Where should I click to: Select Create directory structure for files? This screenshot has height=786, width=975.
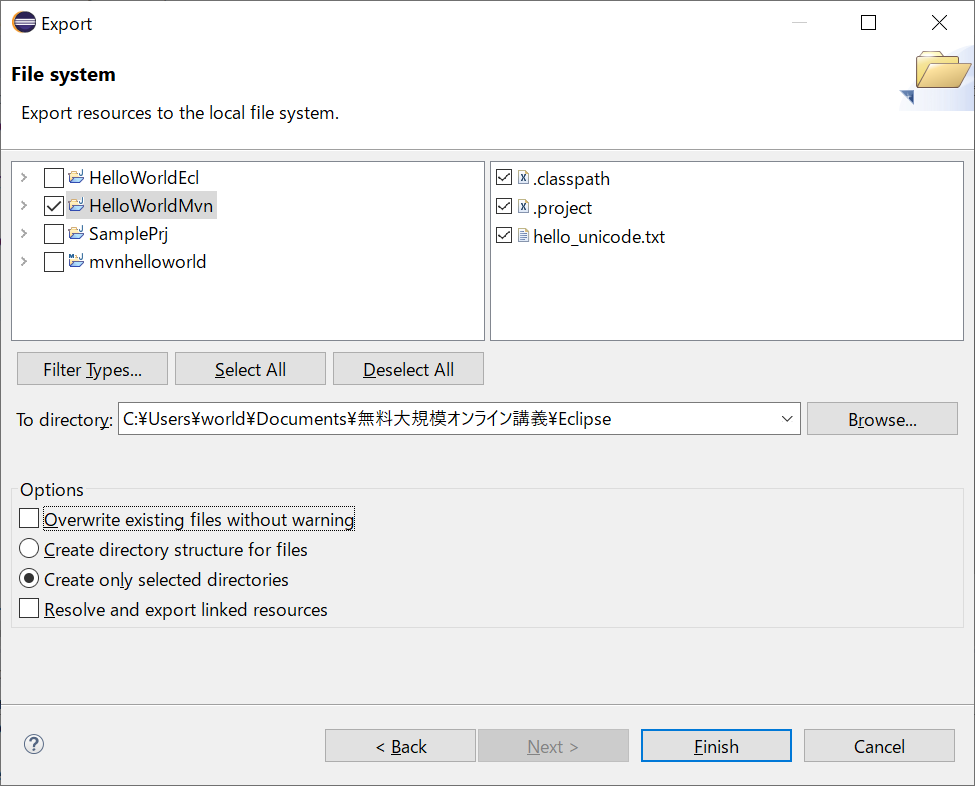(x=29, y=548)
